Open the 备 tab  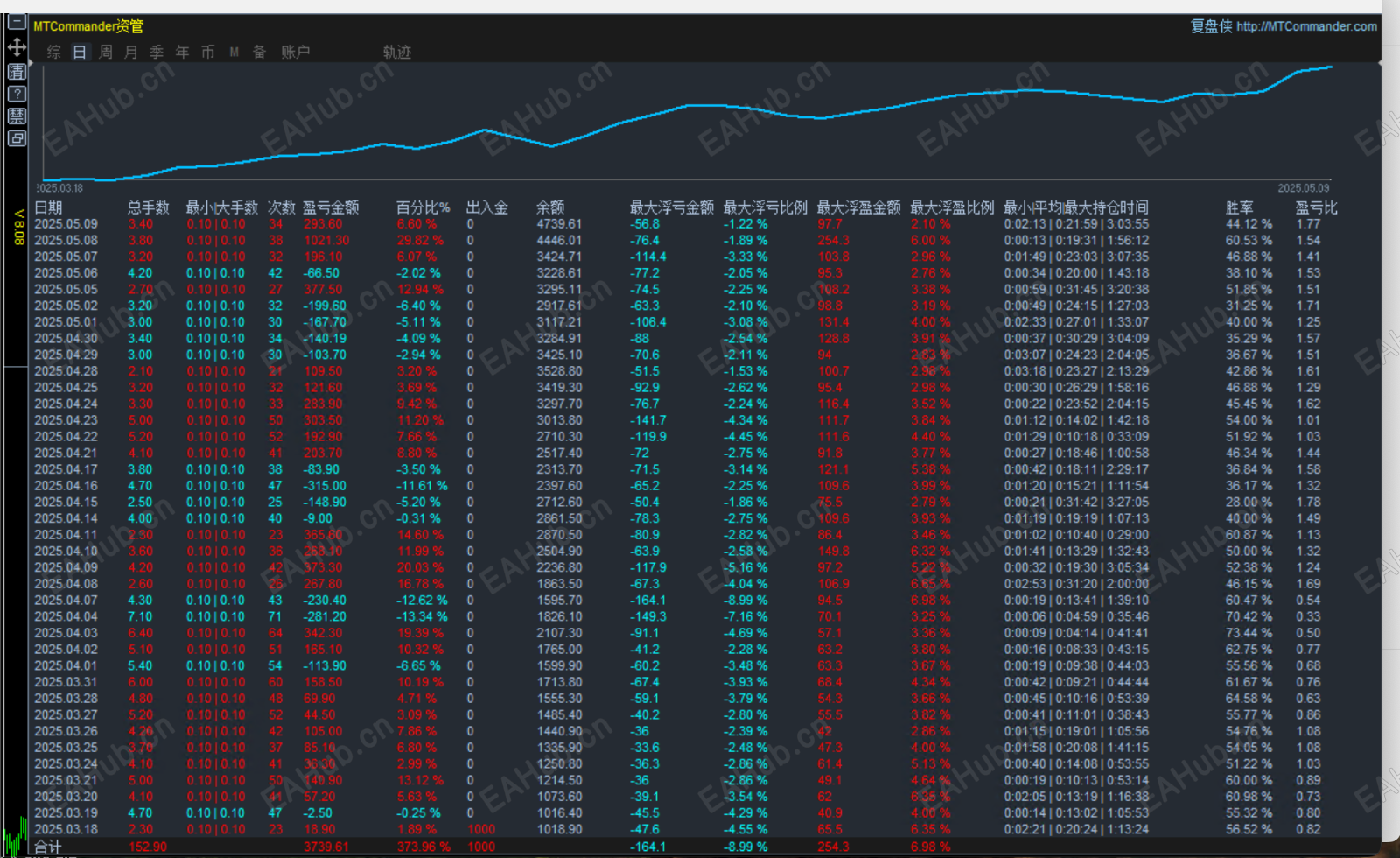(259, 53)
